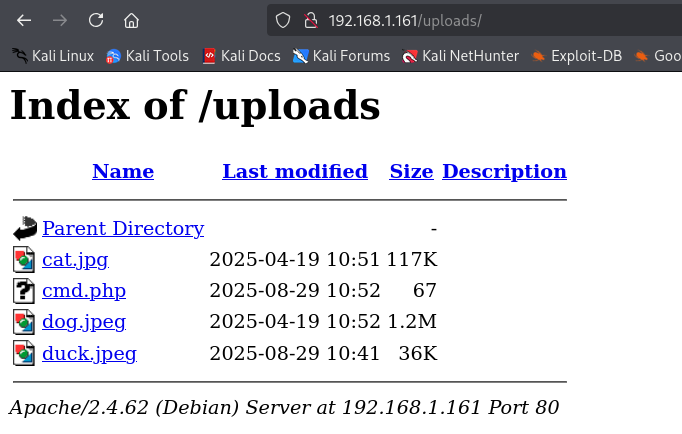Sort listing by Name column header
Screen dimensions: 682x434
coord(123,172)
